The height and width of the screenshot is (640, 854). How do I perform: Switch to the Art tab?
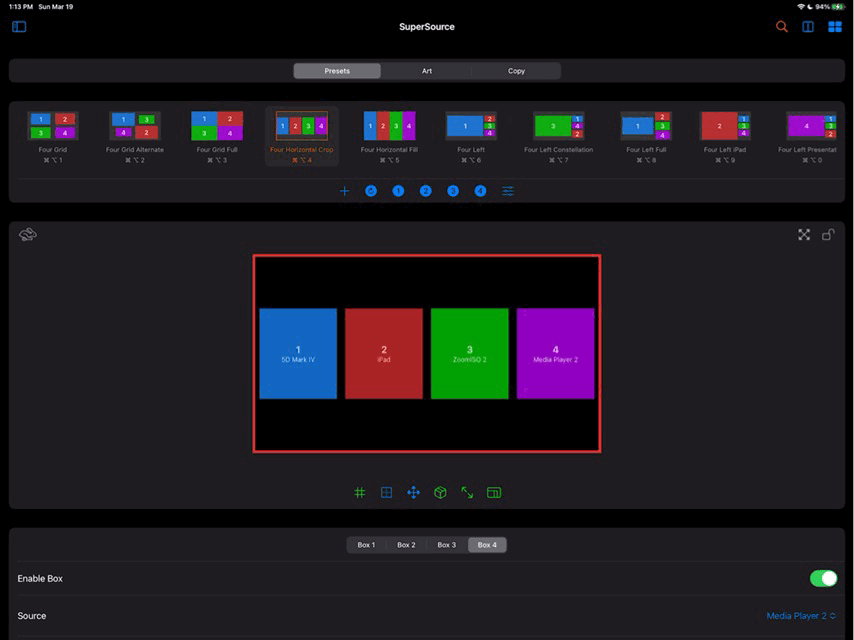coord(426,71)
